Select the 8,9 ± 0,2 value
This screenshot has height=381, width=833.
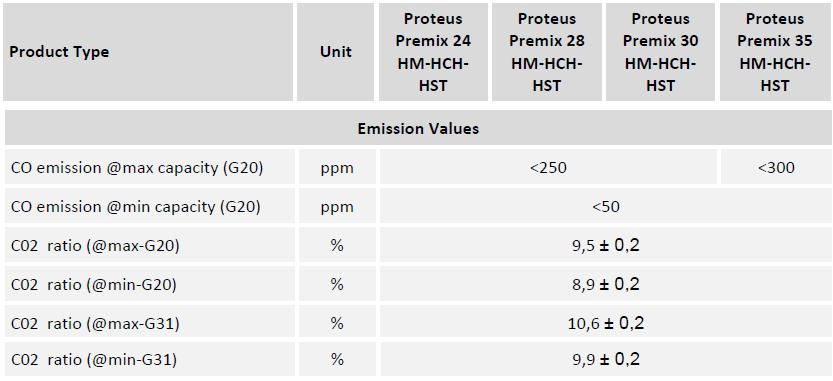point(606,284)
